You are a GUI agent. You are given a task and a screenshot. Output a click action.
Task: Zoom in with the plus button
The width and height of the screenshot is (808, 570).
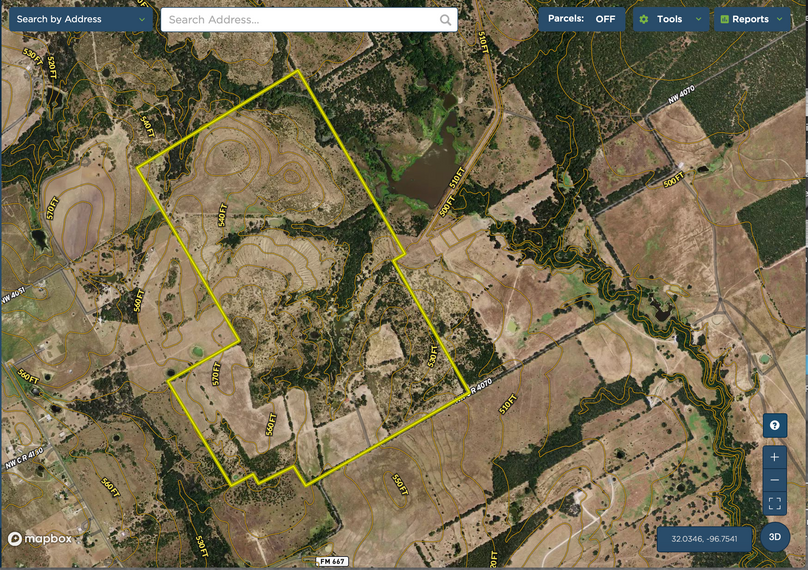775,457
